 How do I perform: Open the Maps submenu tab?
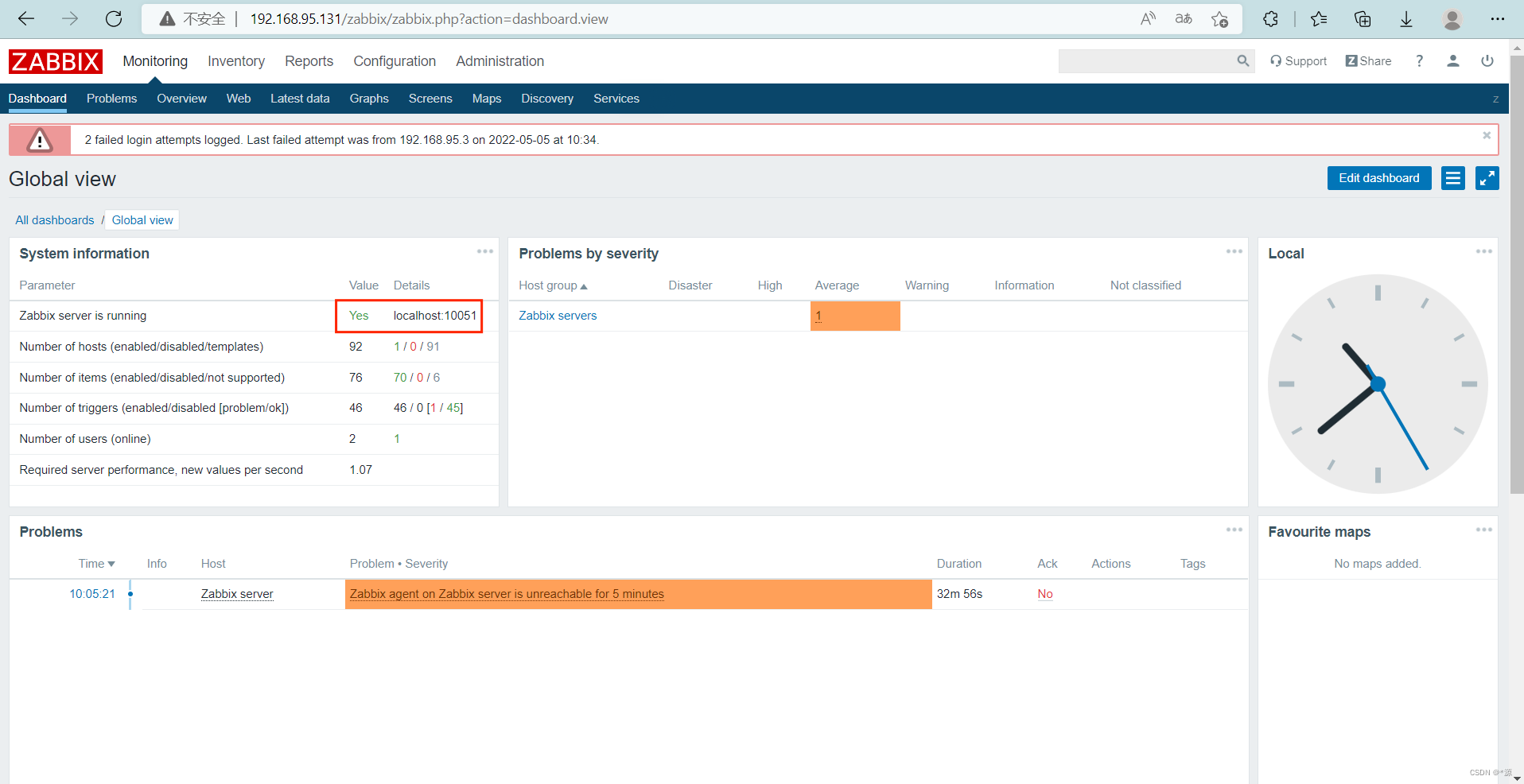tap(487, 99)
